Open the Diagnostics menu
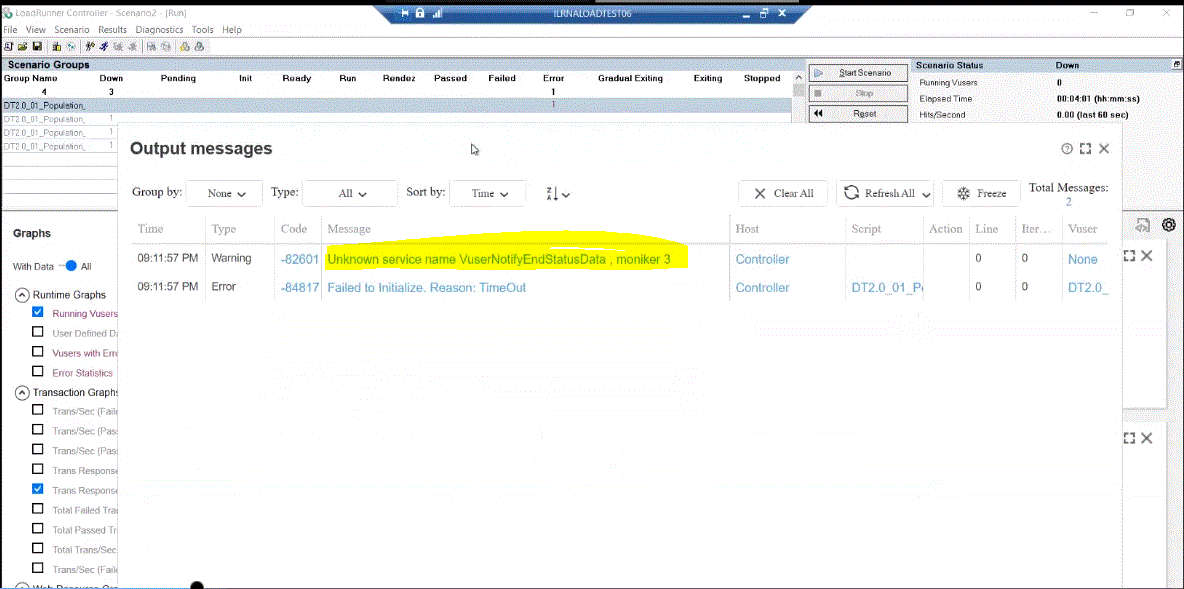The width and height of the screenshot is (1184, 589). (159, 29)
